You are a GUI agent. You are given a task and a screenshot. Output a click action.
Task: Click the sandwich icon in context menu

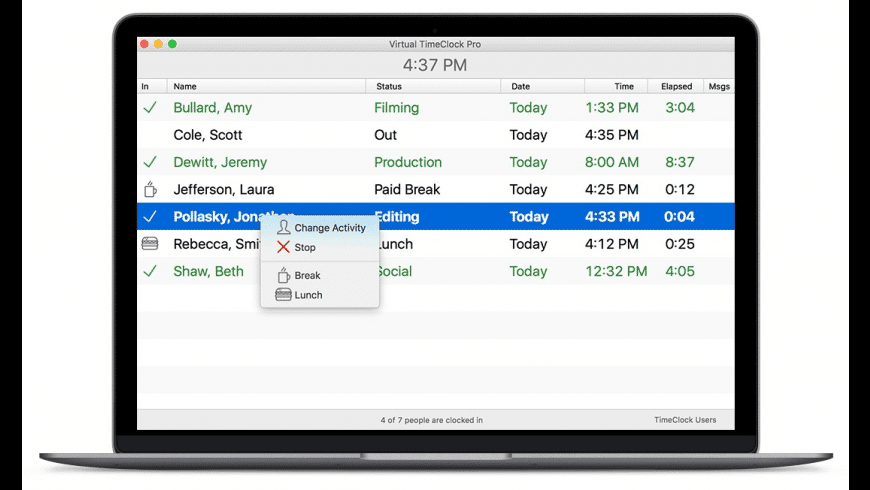pyautogui.click(x=284, y=295)
